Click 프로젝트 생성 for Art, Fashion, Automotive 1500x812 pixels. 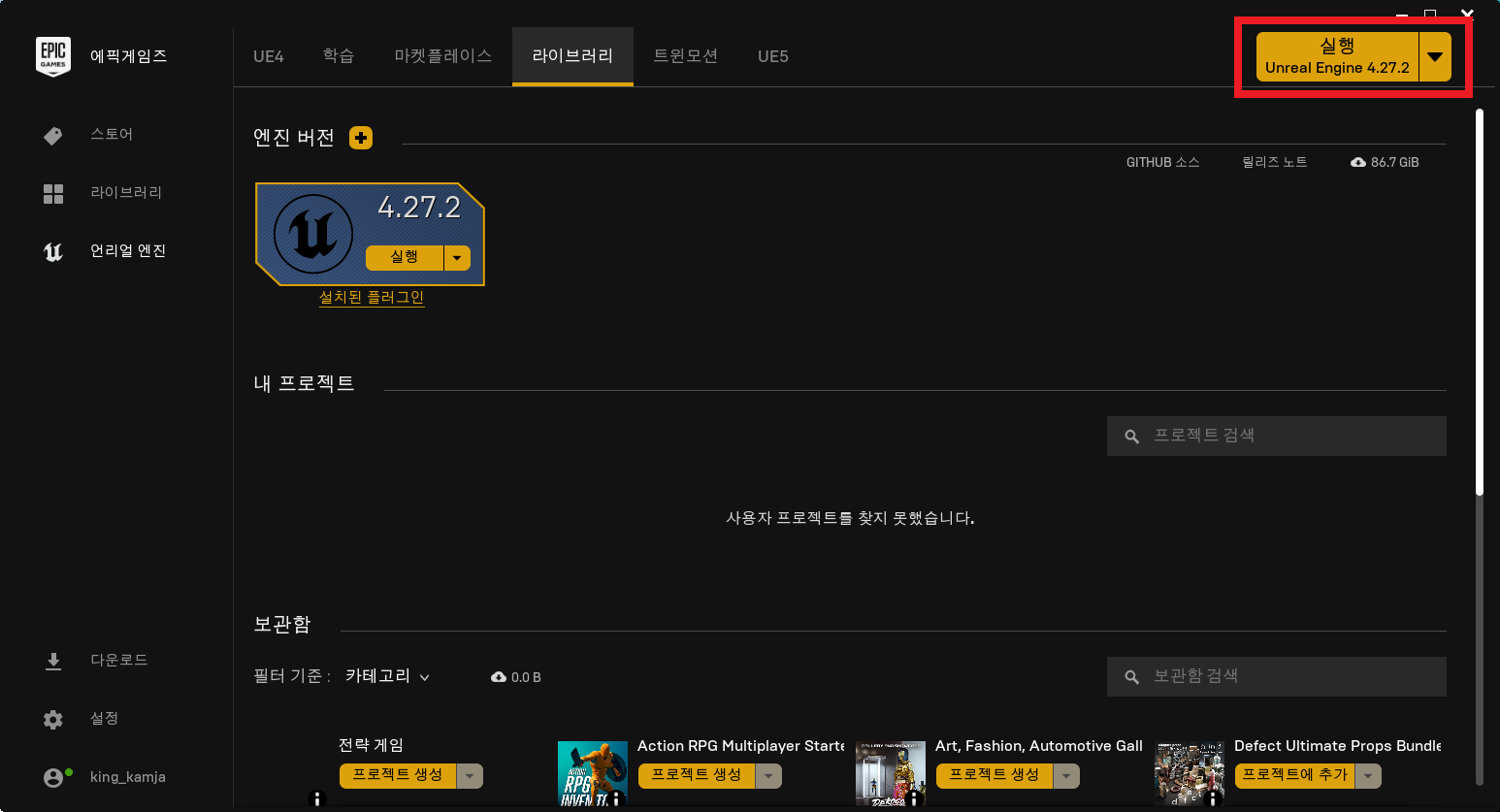pyautogui.click(x=995, y=775)
